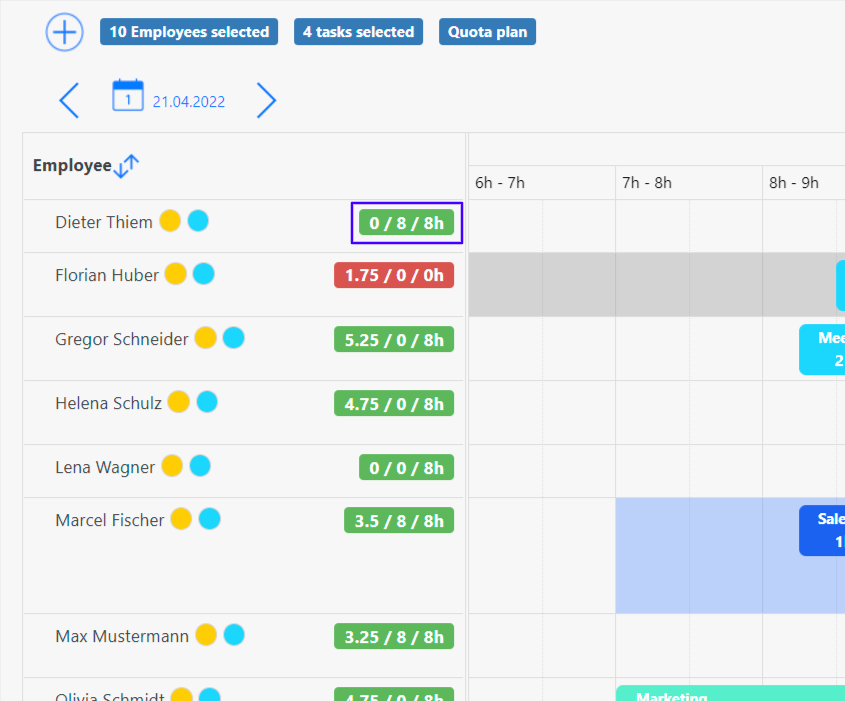Open the 4 tasks selected filter

coord(358,32)
